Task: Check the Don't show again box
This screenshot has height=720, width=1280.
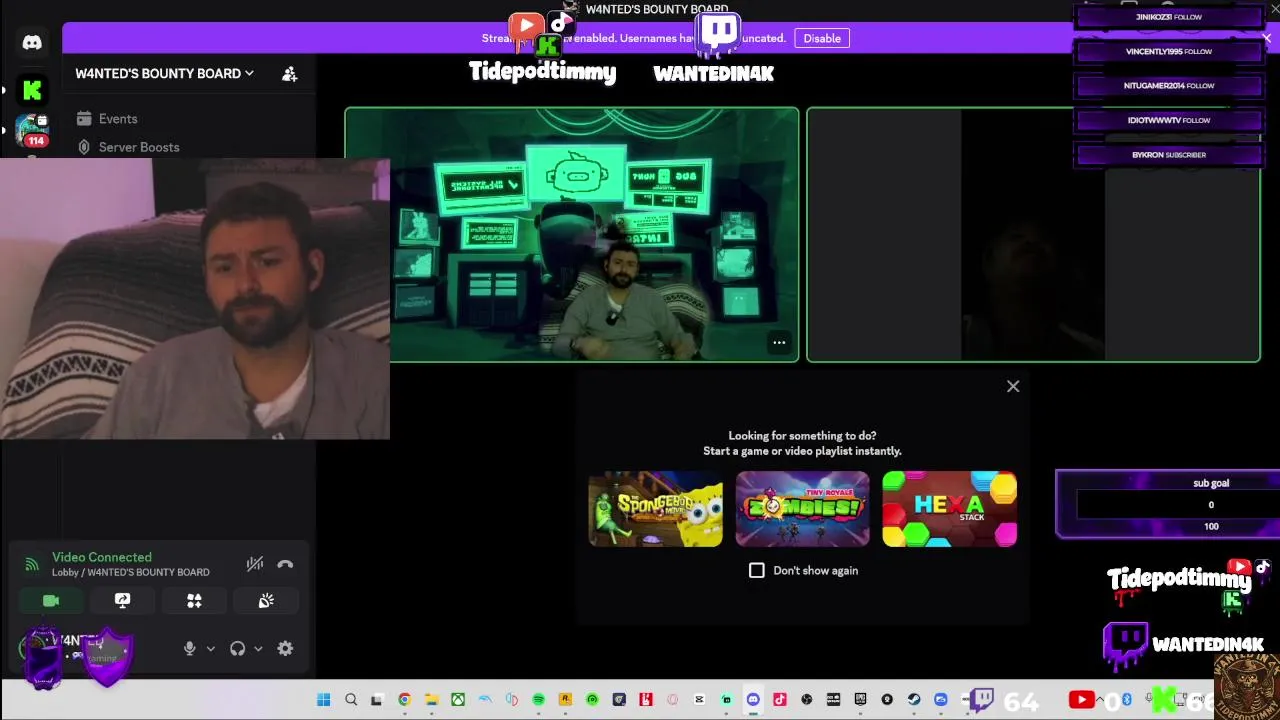Action: pos(757,570)
